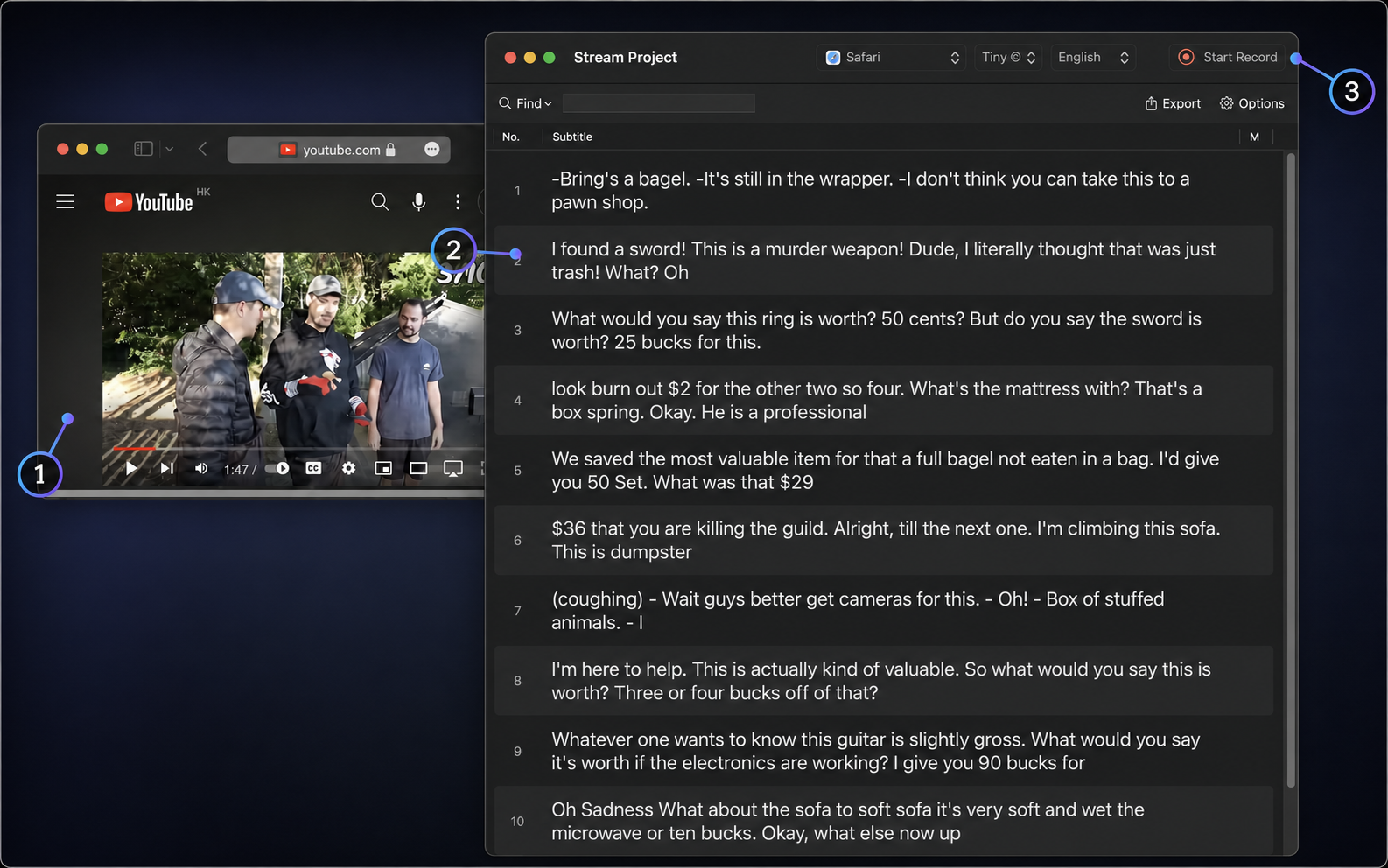The image size is (1388, 868).
Task: Toggle the Safari sidebar icon
Action: point(144,149)
